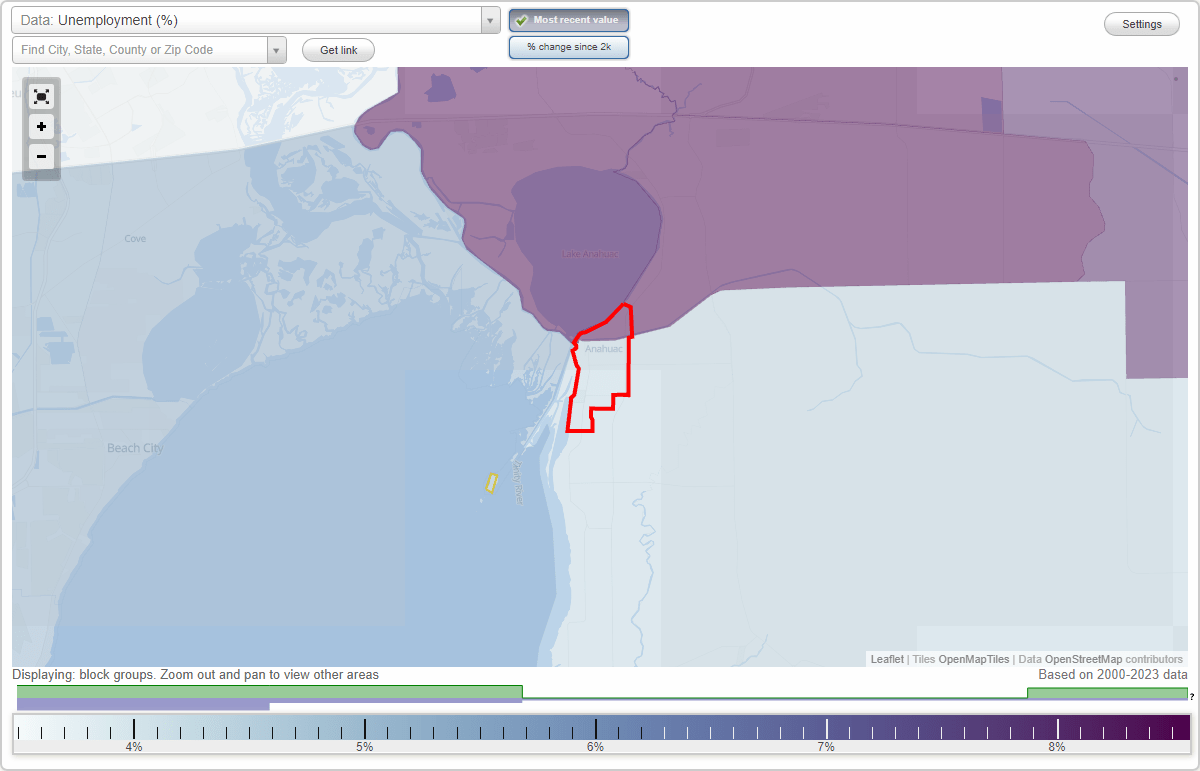Click the Get link button

coord(338,50)
